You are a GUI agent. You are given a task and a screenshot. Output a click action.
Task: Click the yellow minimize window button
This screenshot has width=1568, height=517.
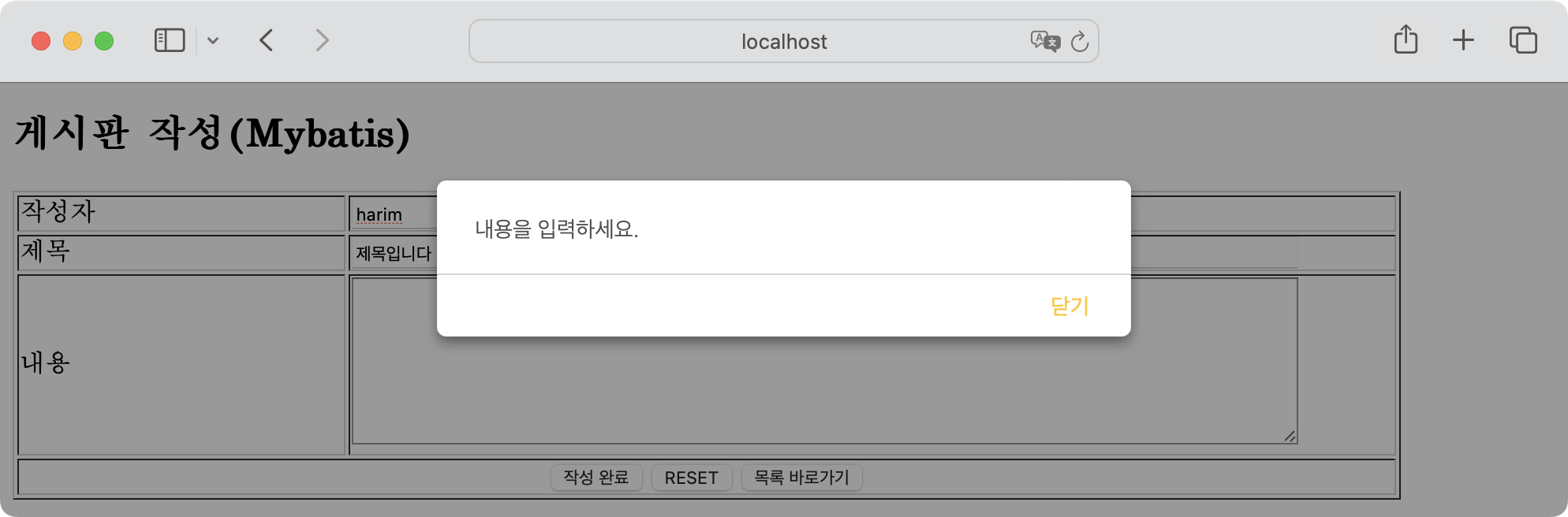(73, 40)
